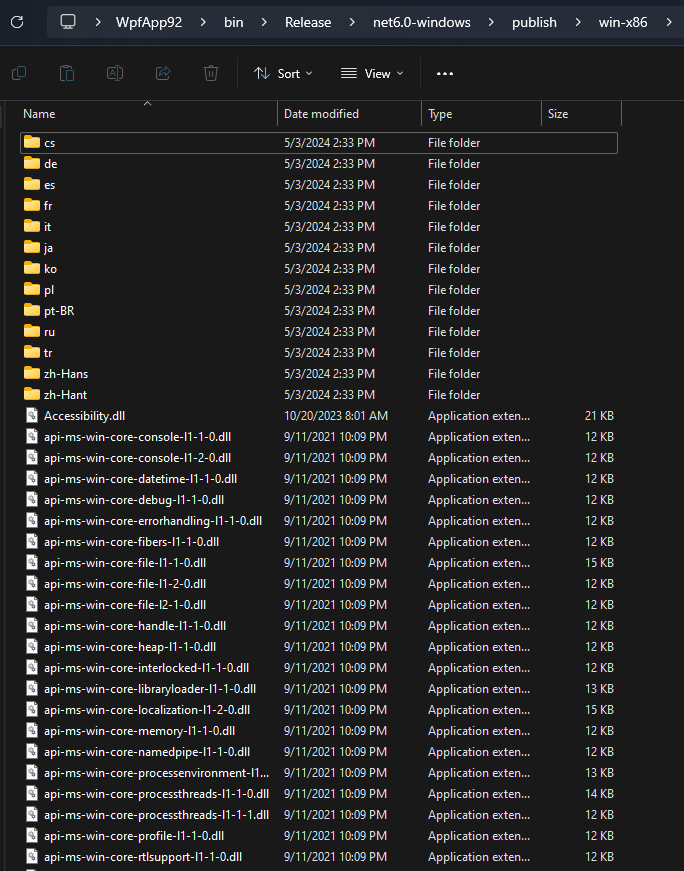684x871 pixels.
Task: Click the This PC monitor icon in breadcrumb
Action: (68, 22)
